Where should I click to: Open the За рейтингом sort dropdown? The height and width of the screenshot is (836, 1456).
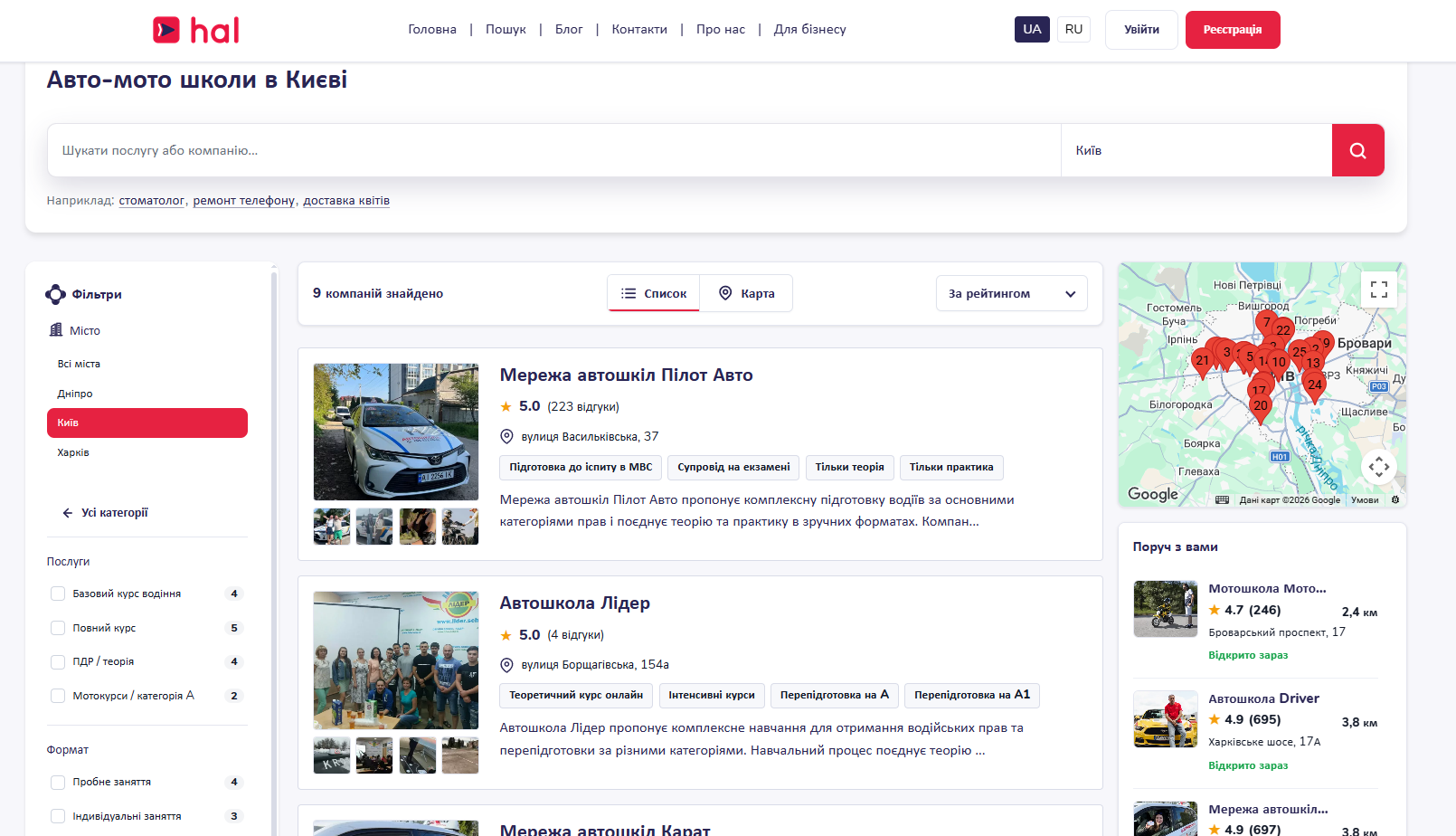[1011, 294]
